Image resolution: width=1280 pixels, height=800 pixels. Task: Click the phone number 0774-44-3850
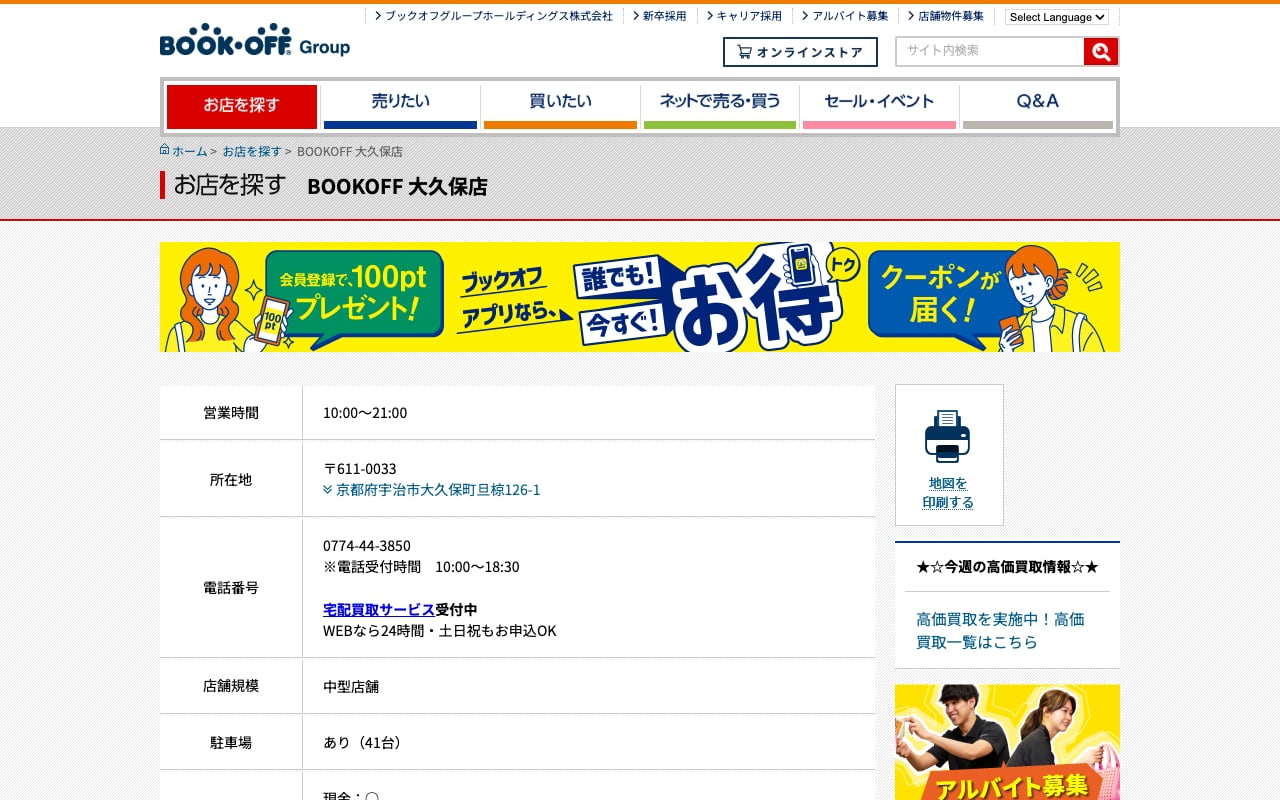(x=367, y=546)
